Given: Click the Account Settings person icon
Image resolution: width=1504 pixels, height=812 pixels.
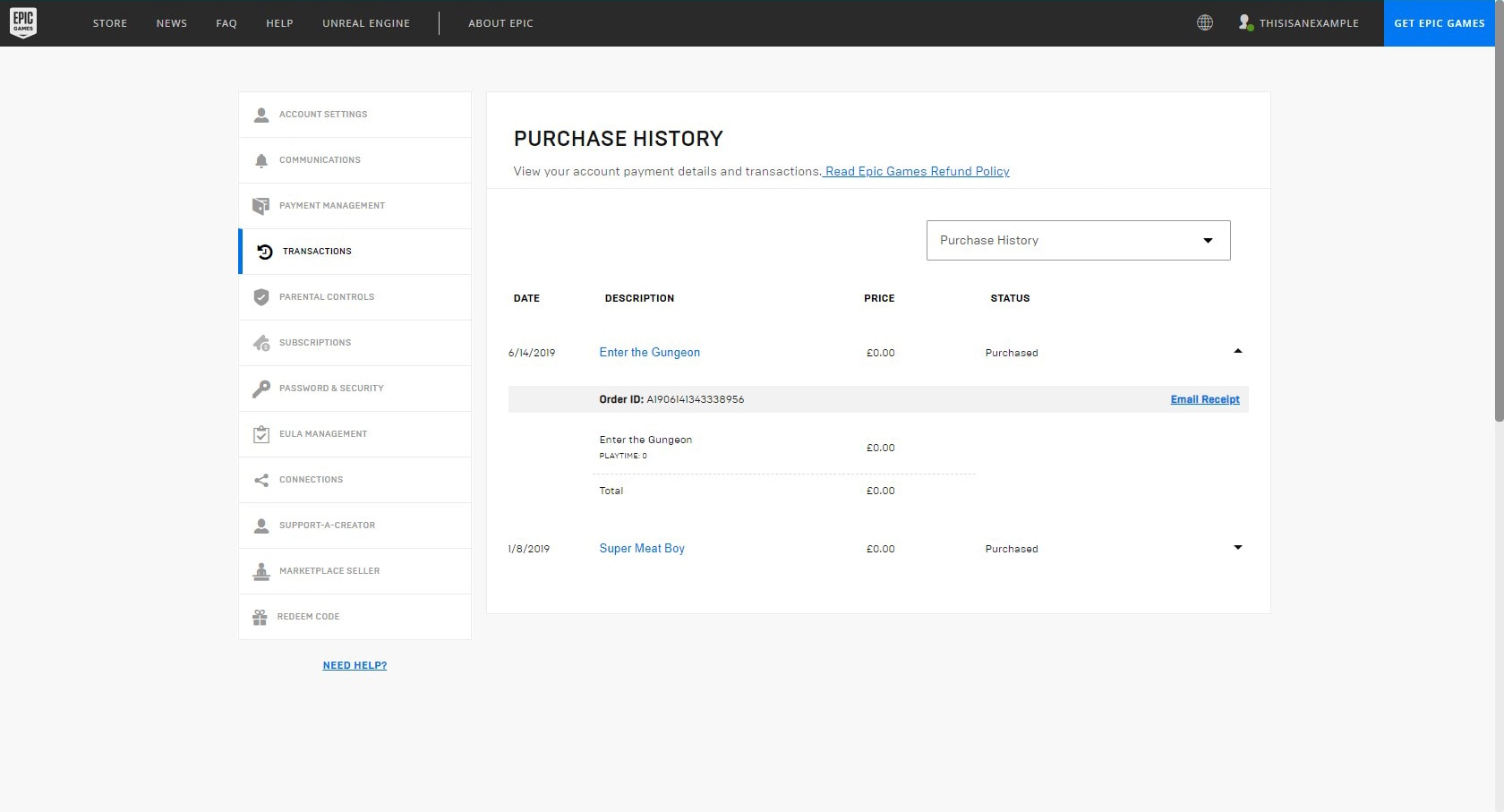Looking at the screenshot, I should (261, 115).
